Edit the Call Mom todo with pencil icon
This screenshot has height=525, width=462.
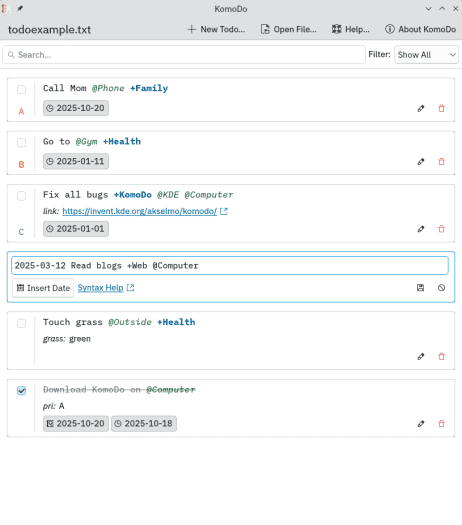(x=421, y=108)
